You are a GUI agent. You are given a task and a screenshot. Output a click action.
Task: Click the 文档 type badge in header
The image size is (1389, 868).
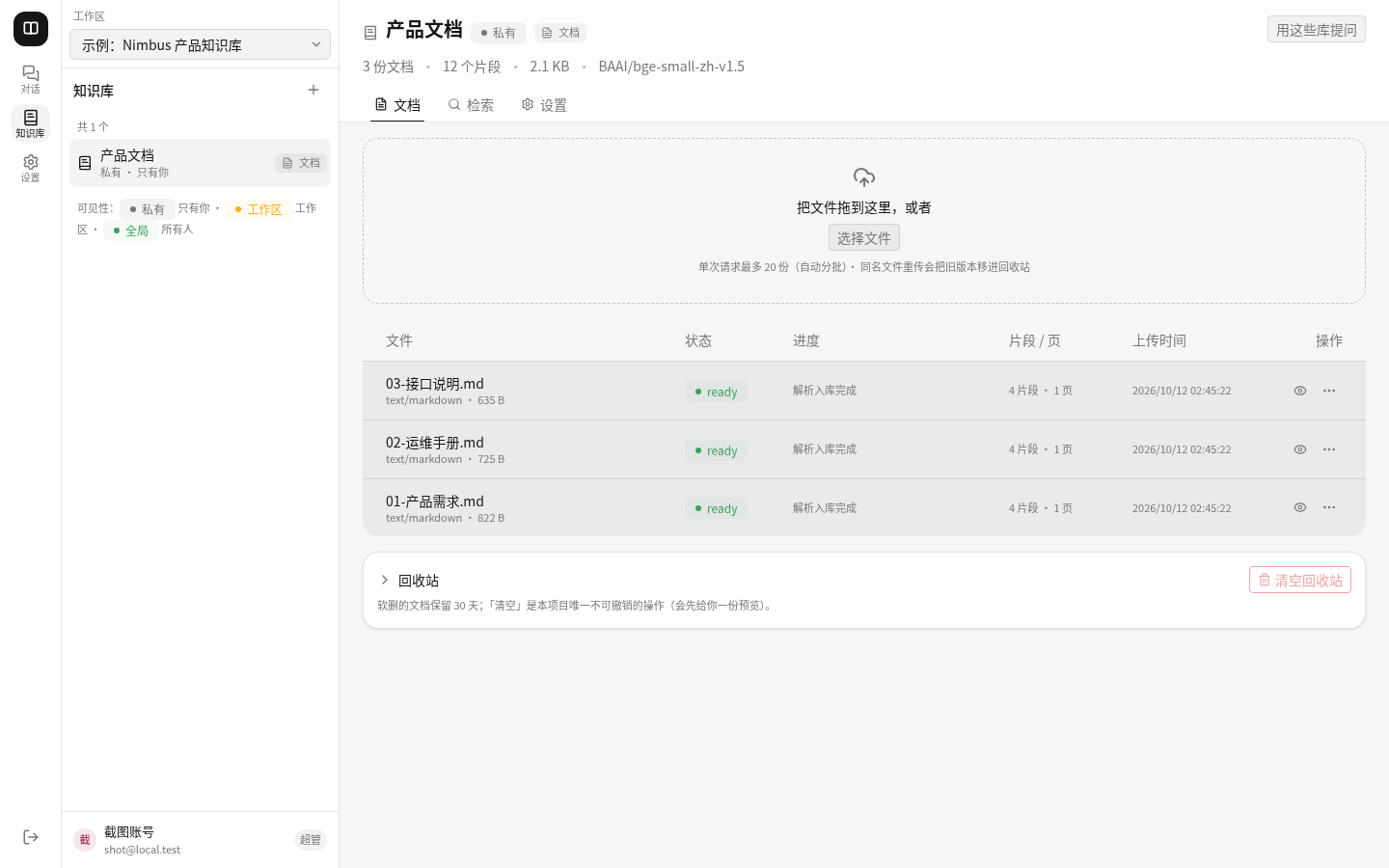coord(560,33)
